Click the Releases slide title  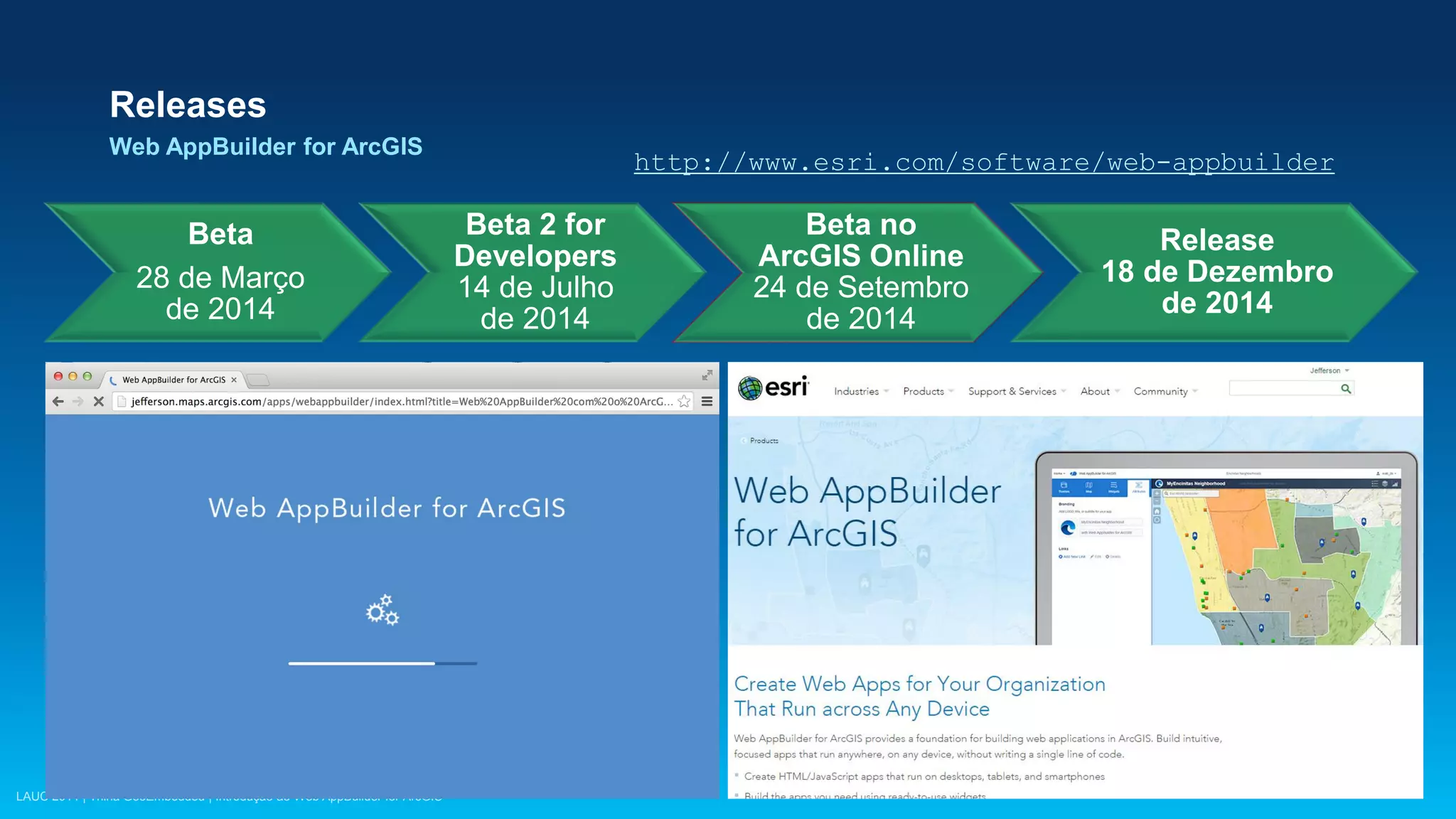188,105
